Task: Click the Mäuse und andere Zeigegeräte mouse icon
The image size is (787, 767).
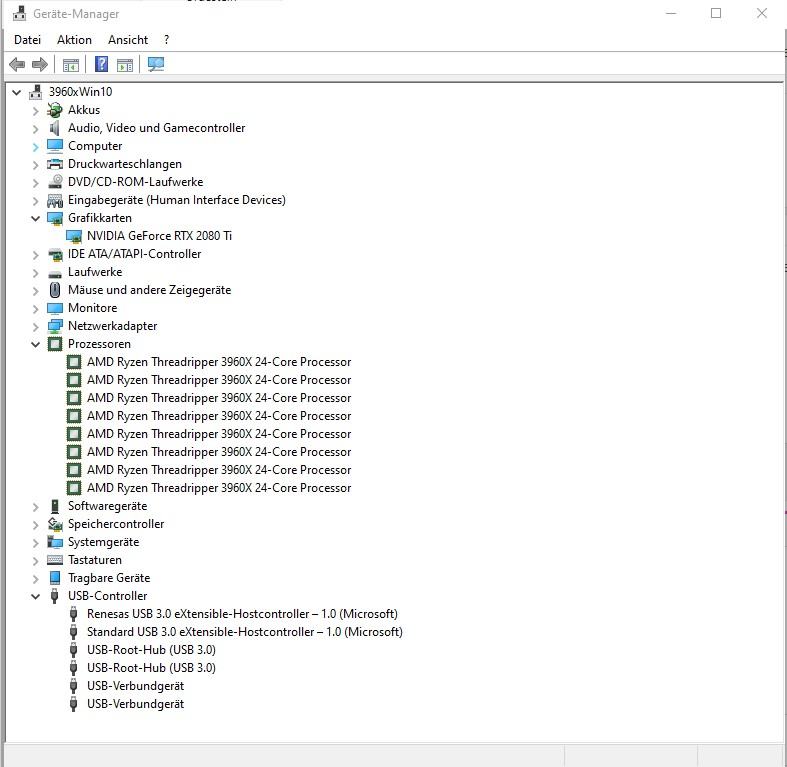Action: coord(55,290)
